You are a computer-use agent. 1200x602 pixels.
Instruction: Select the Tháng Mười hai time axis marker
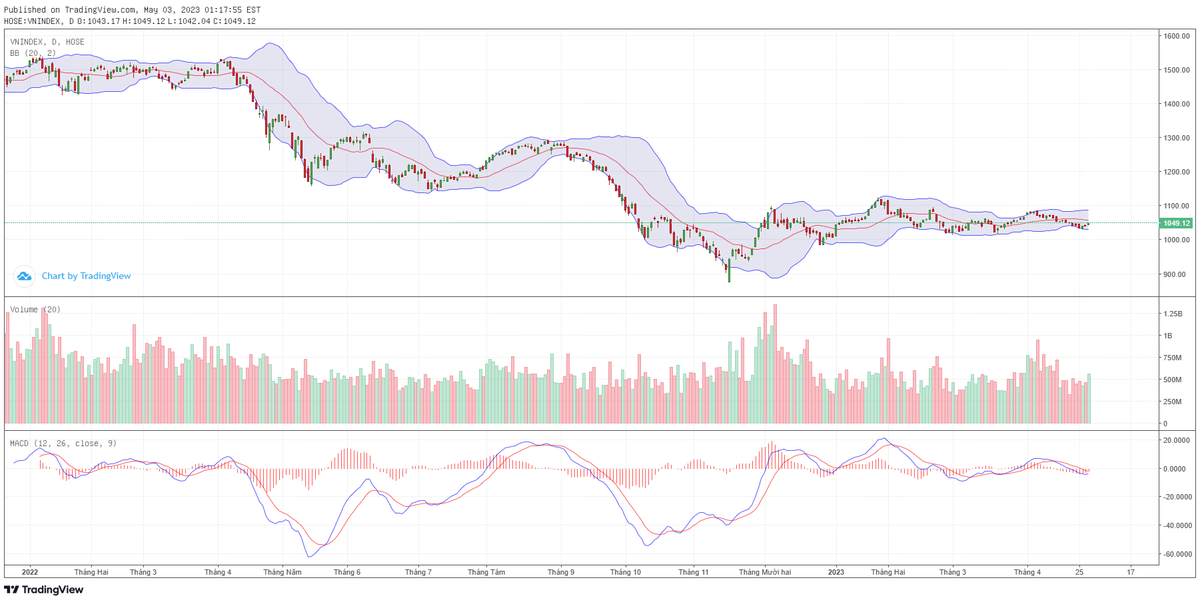point(765,572)
